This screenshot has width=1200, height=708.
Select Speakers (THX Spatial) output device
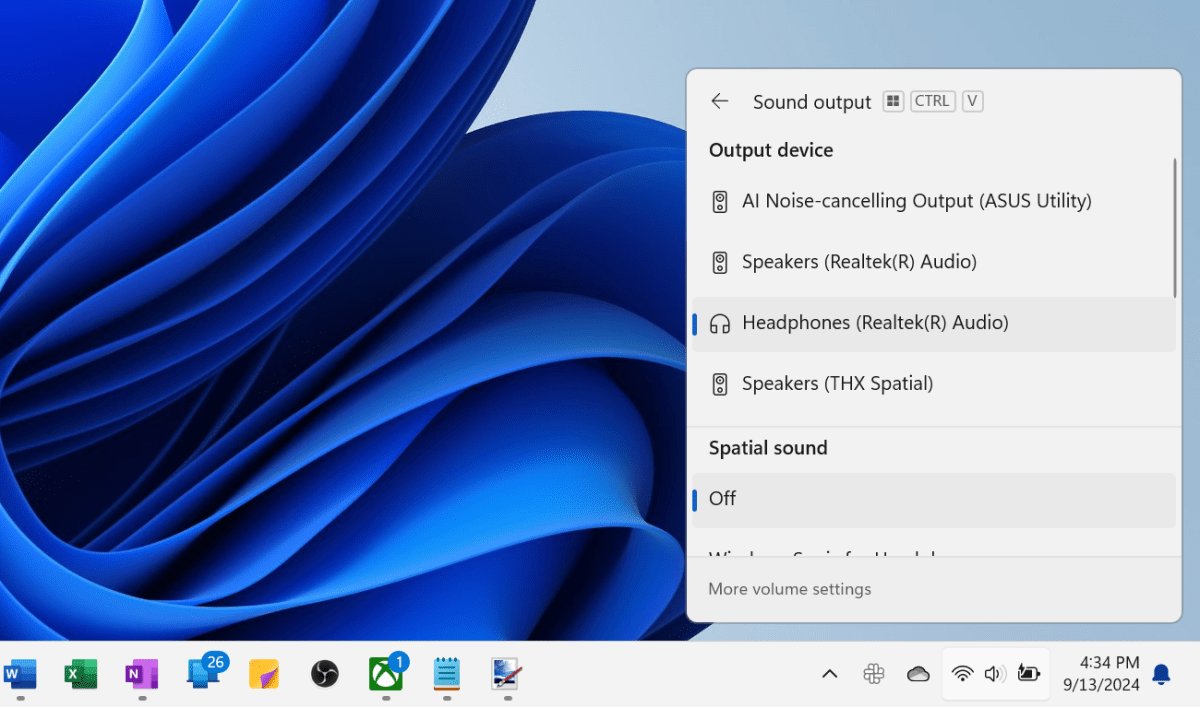pos(934,384)
